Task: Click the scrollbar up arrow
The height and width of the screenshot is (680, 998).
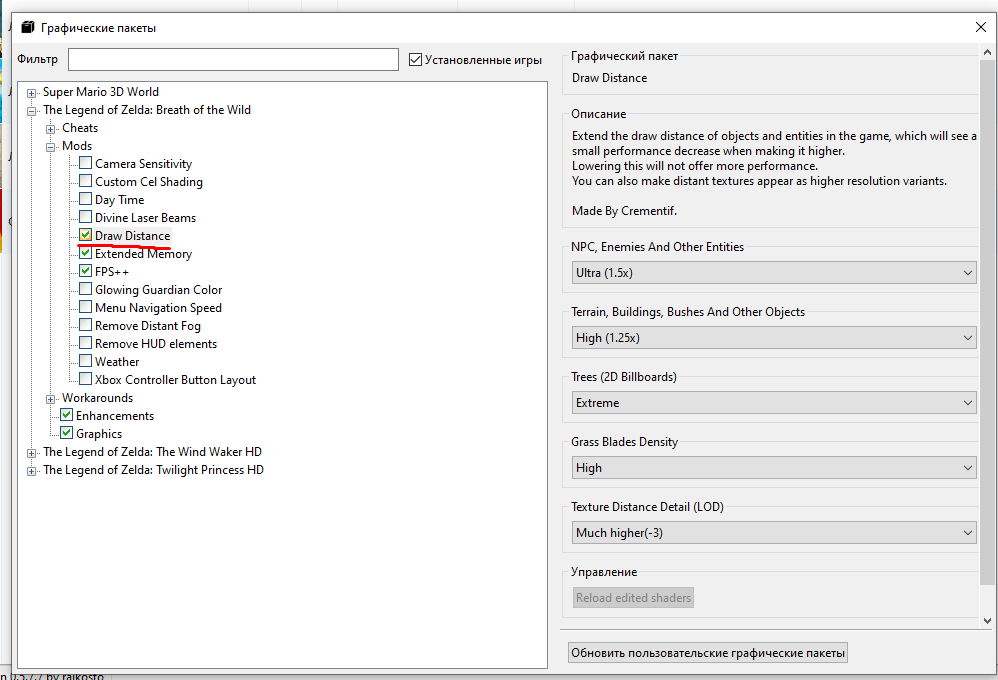Action: pos(987,52)
